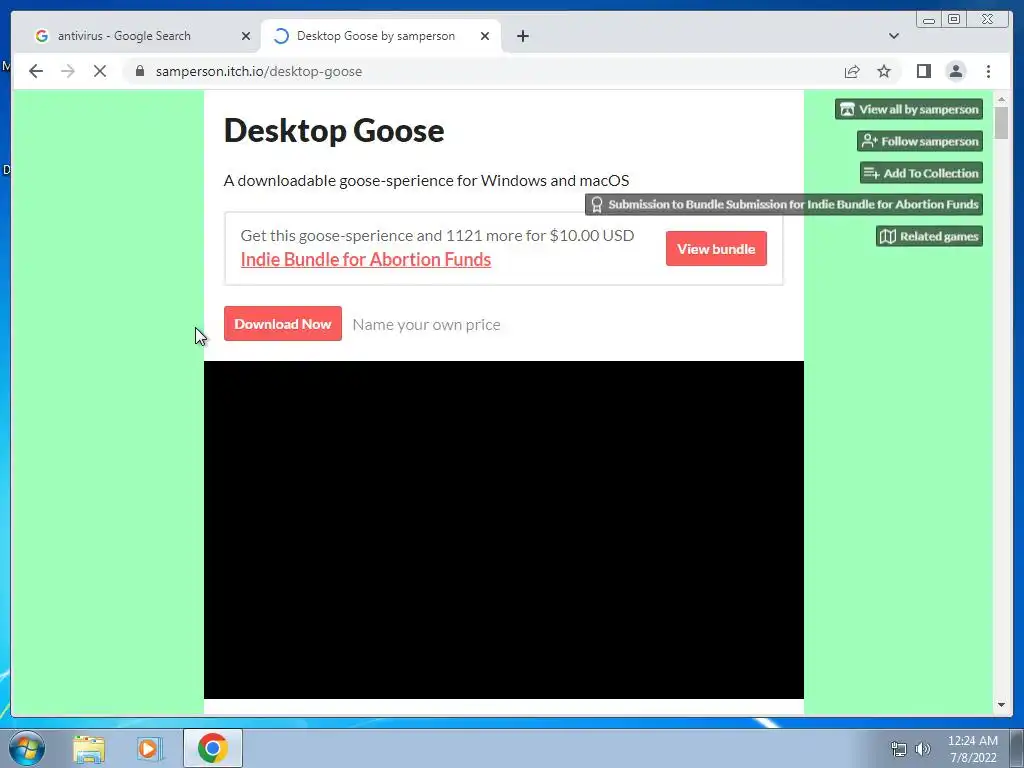1024x768 pixels.
Task: Go back using the browser back arrow
Action: 36,71
